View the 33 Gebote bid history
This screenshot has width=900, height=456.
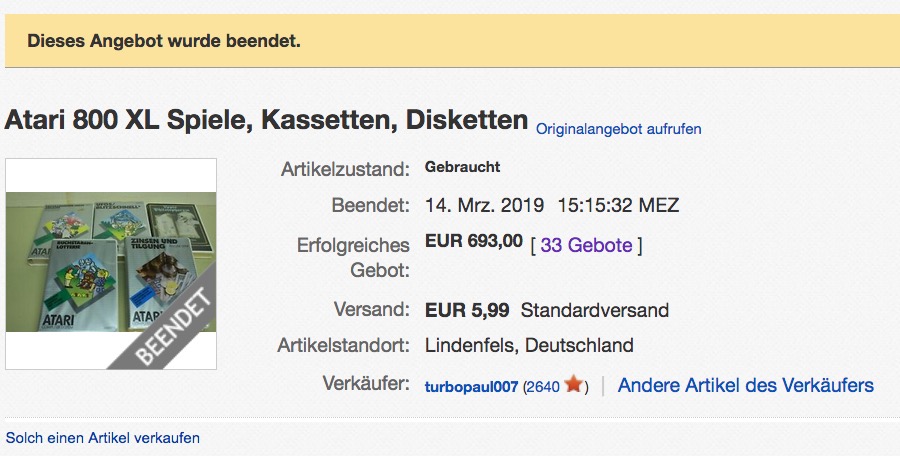(586, 245)
